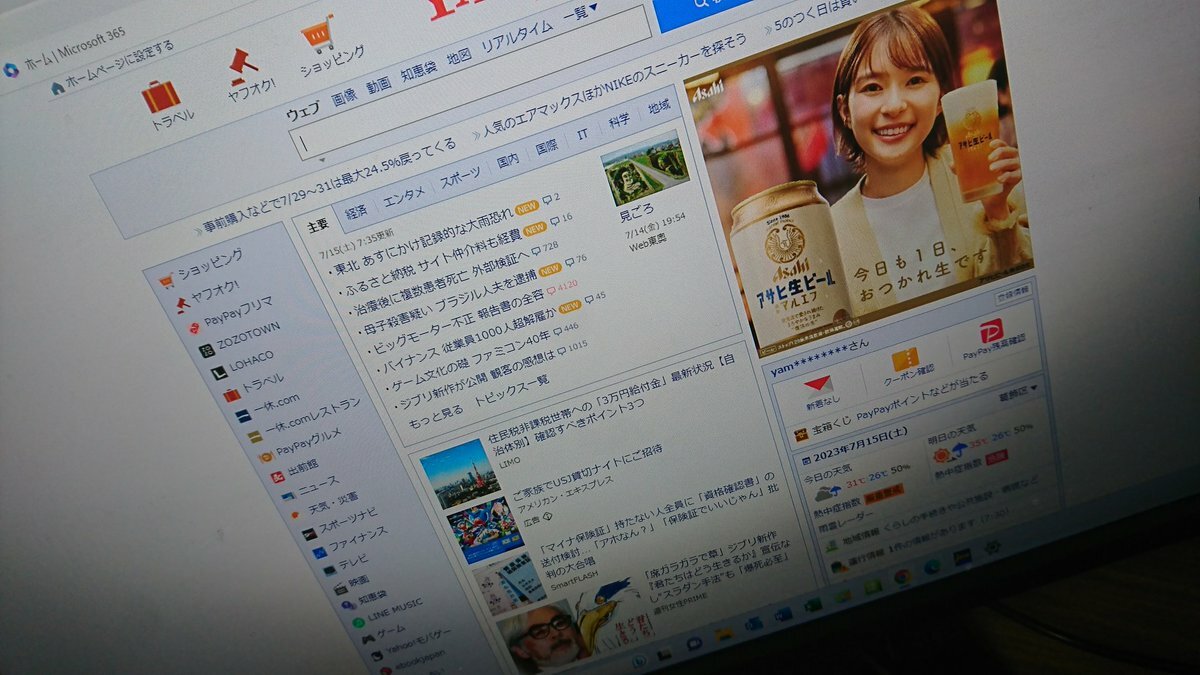This screenshot has height=675, width=1200.
Task: Open Chrome from the Windows taskbar
Action: 901,577
